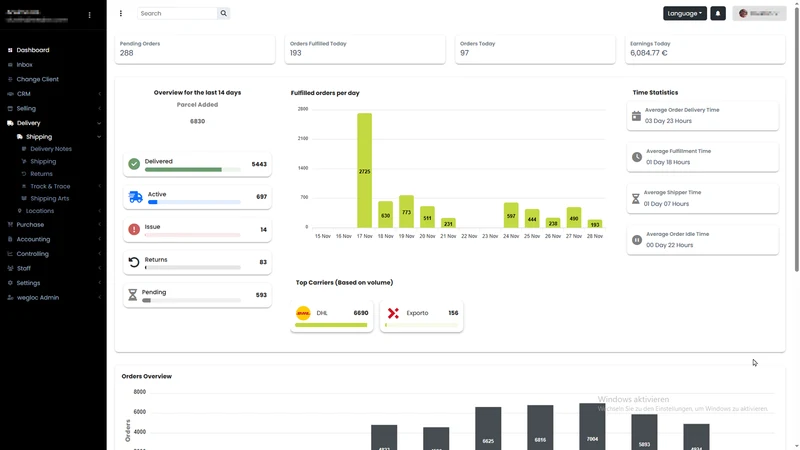Click the Settings gear sidebar icon
This screenshot has height=450, width=800.
[x=10, y=283]
